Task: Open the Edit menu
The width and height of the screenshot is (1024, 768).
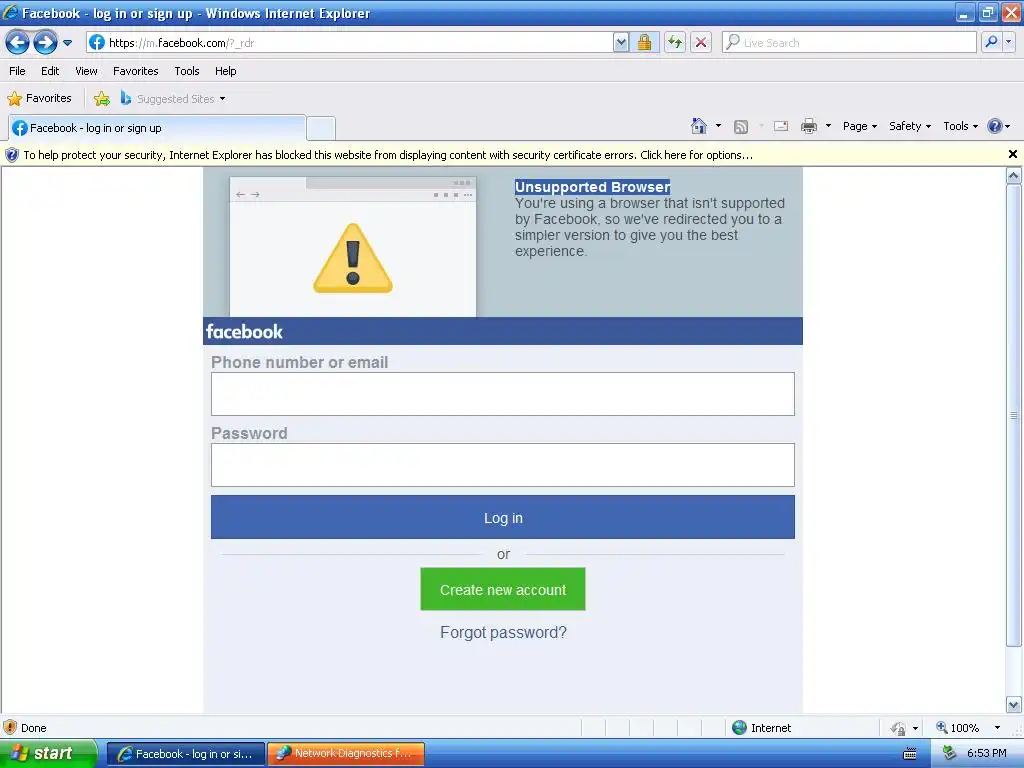Action: 50,71
